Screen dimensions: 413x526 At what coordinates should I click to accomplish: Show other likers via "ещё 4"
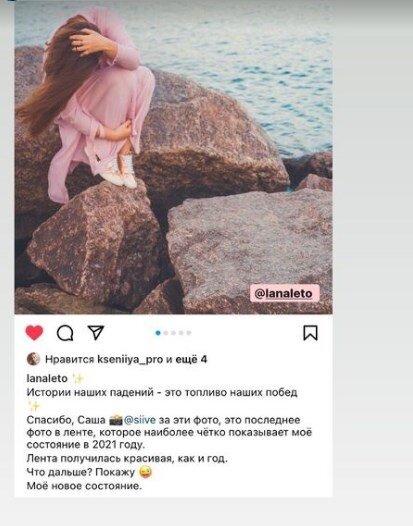192,360
